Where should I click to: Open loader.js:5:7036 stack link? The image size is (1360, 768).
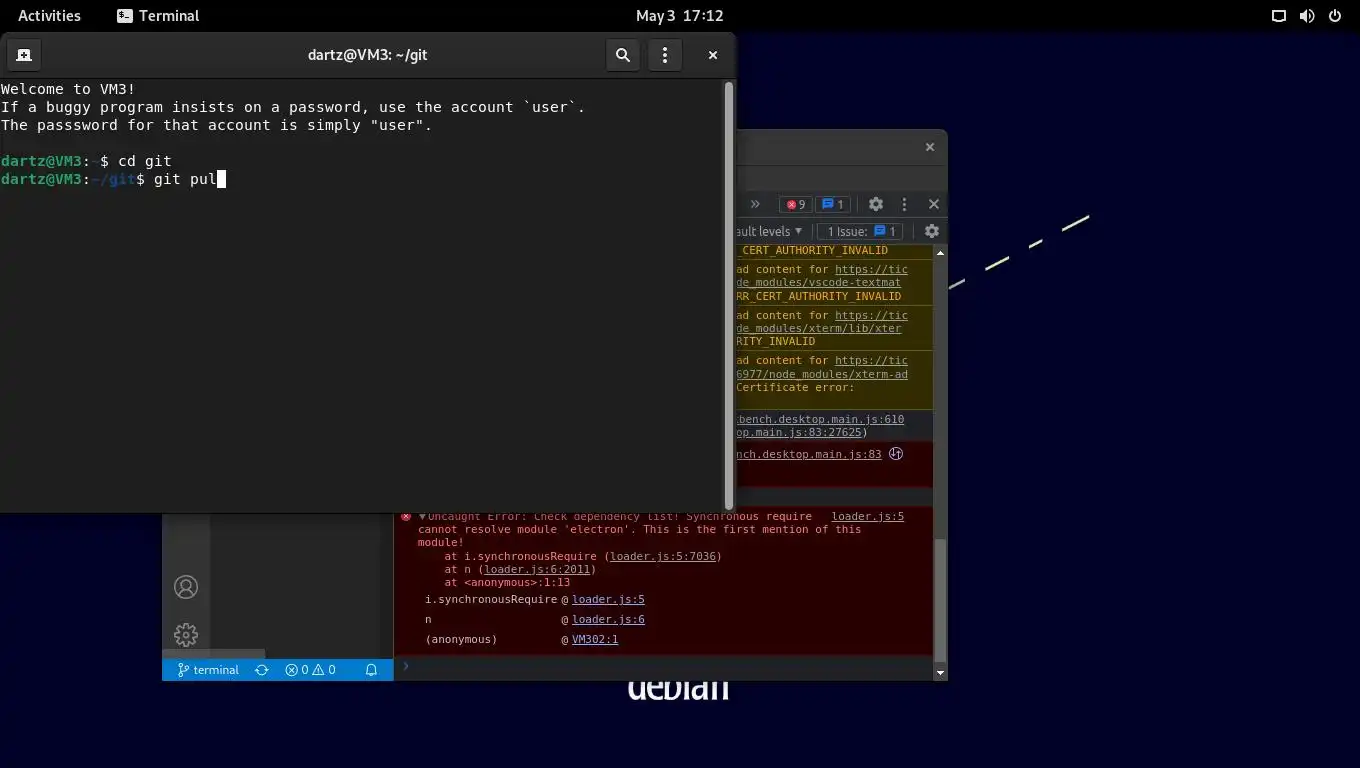click(x=663, y=556)
